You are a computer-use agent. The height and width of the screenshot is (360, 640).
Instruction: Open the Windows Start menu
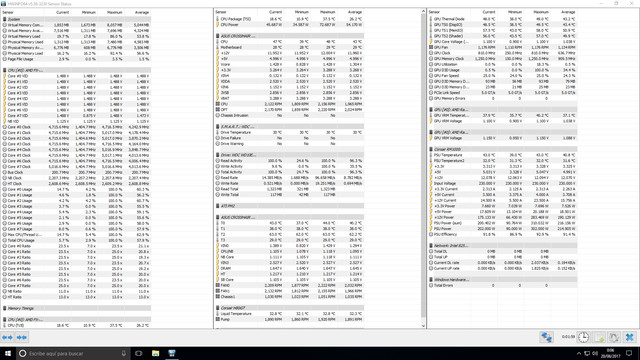click(8, 353)
